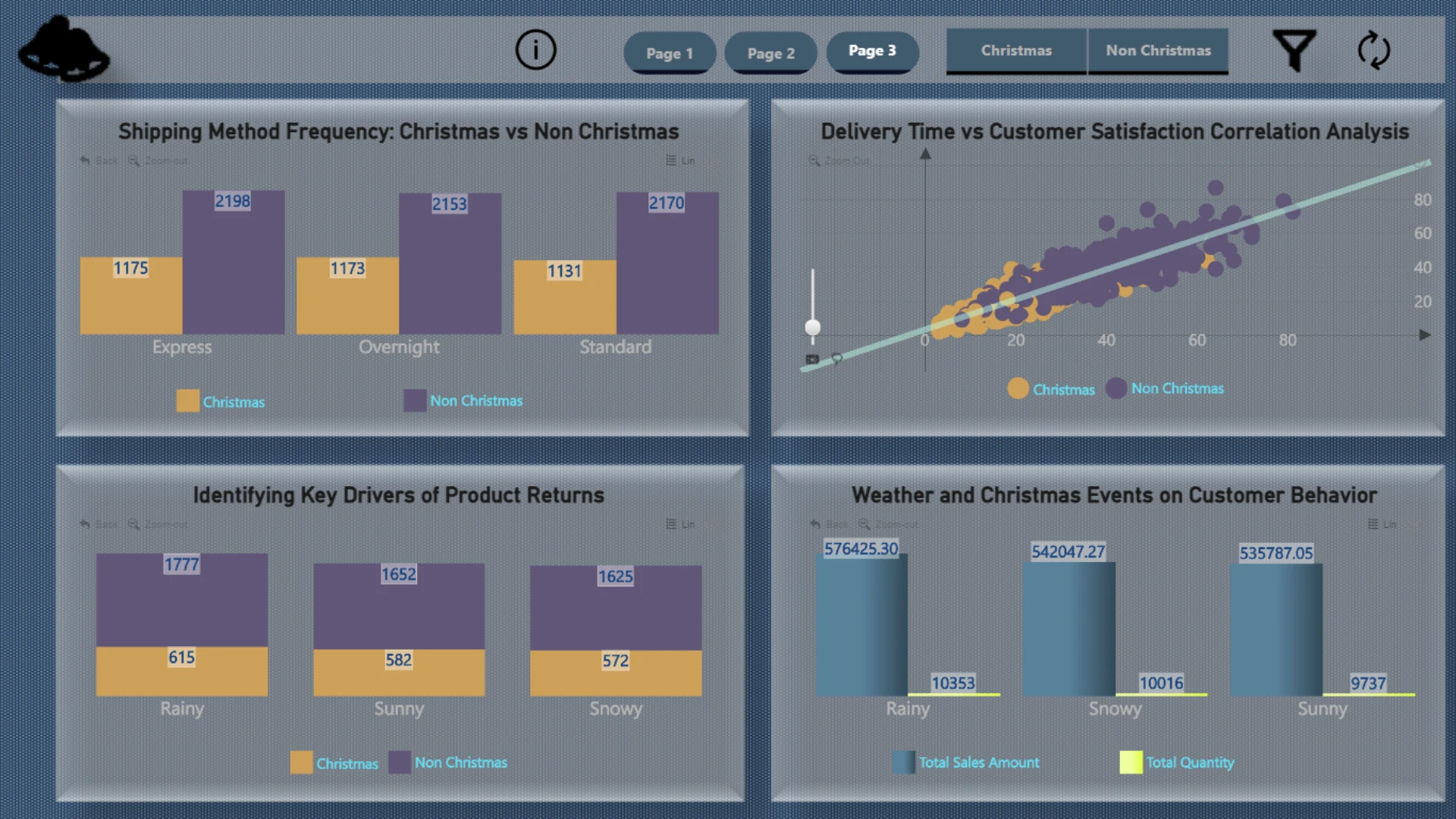Image resolution: width=1456 pixels, height=819 pixels.
Task: Click the Sunny Christmas segment labeled 582
Action: coord(399,673)
